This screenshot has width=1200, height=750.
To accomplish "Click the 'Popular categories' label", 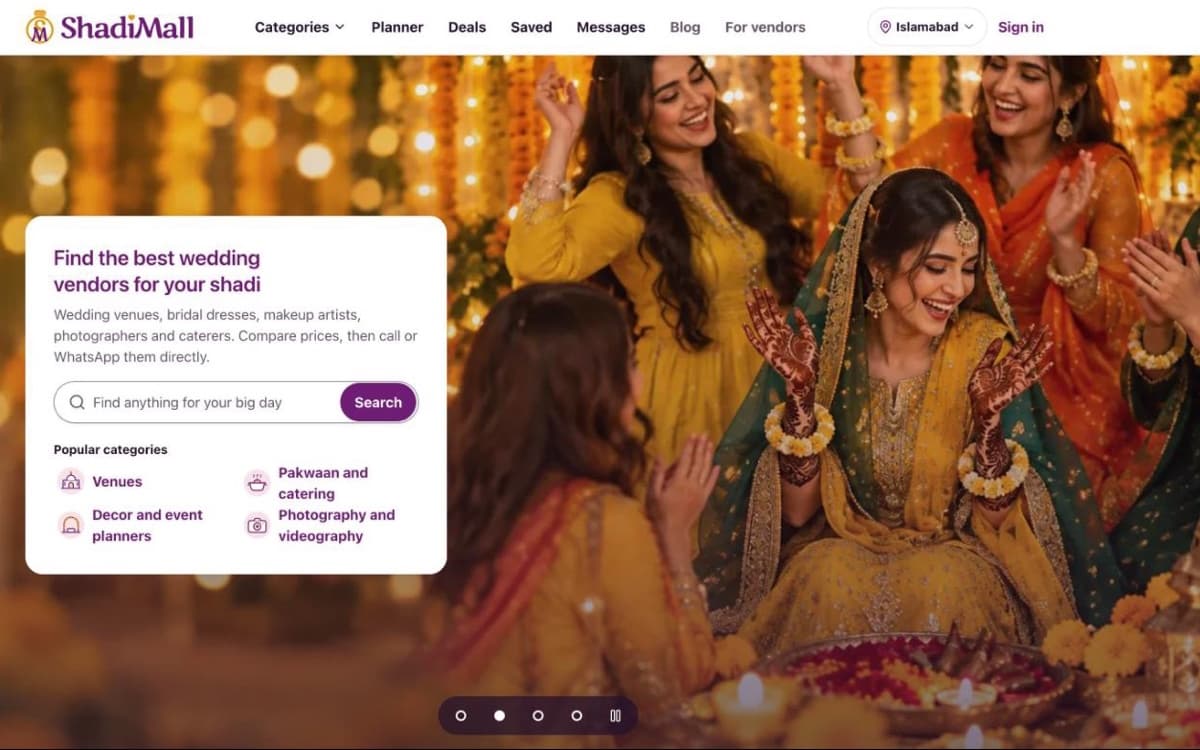I will click(110, 450).
